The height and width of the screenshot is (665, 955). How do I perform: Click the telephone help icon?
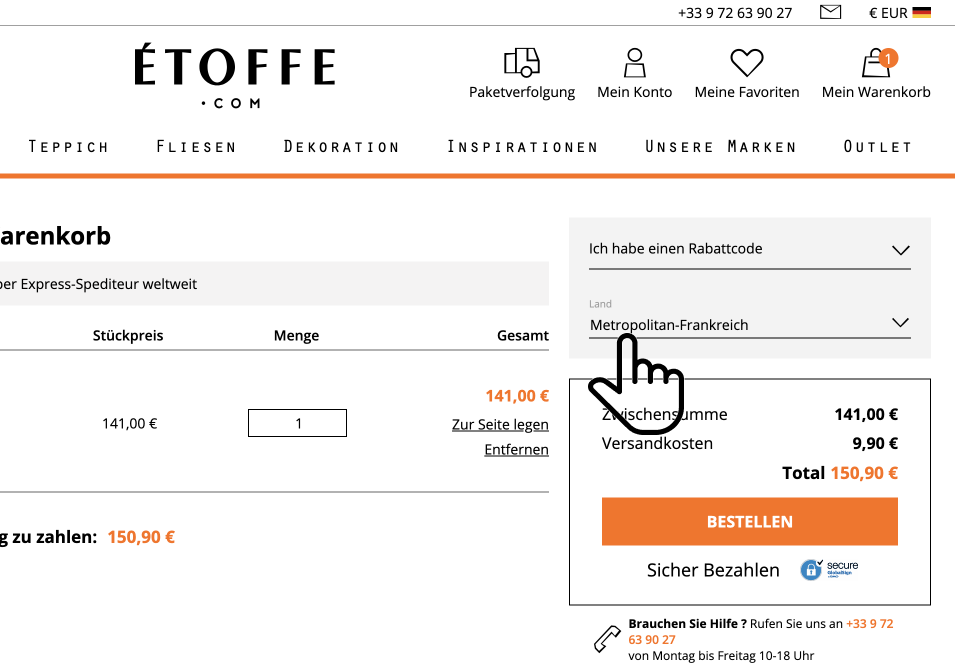pyautogui.click(x=607, y=638)
